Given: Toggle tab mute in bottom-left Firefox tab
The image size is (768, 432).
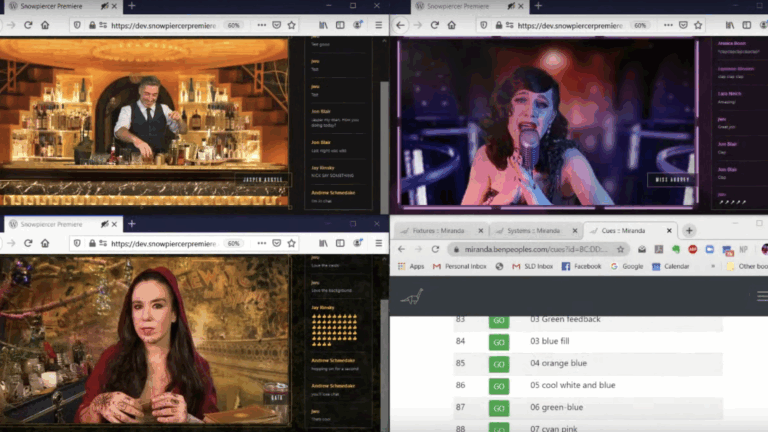Looking at the screenshot, I should coord(104,224).
